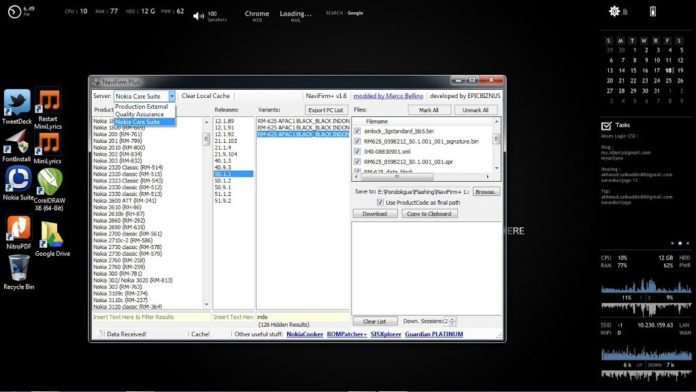Image resolution: width=696 pixels, height=392 pixels.
Task: Select Nokia 2690 (RM-635) in product list
Action: tap(119, 227)
